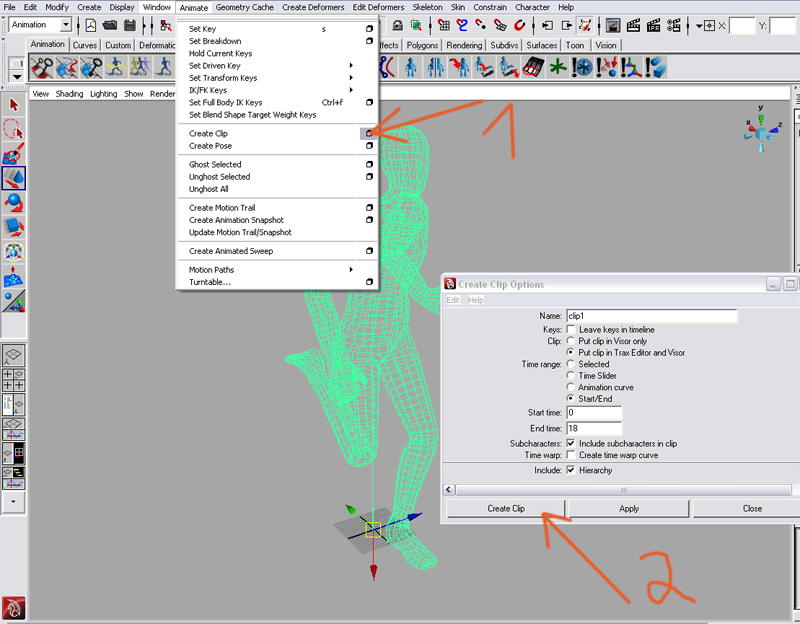
Task: Choose the Scale tool cube icon
Action: click(x=14, y=227)
